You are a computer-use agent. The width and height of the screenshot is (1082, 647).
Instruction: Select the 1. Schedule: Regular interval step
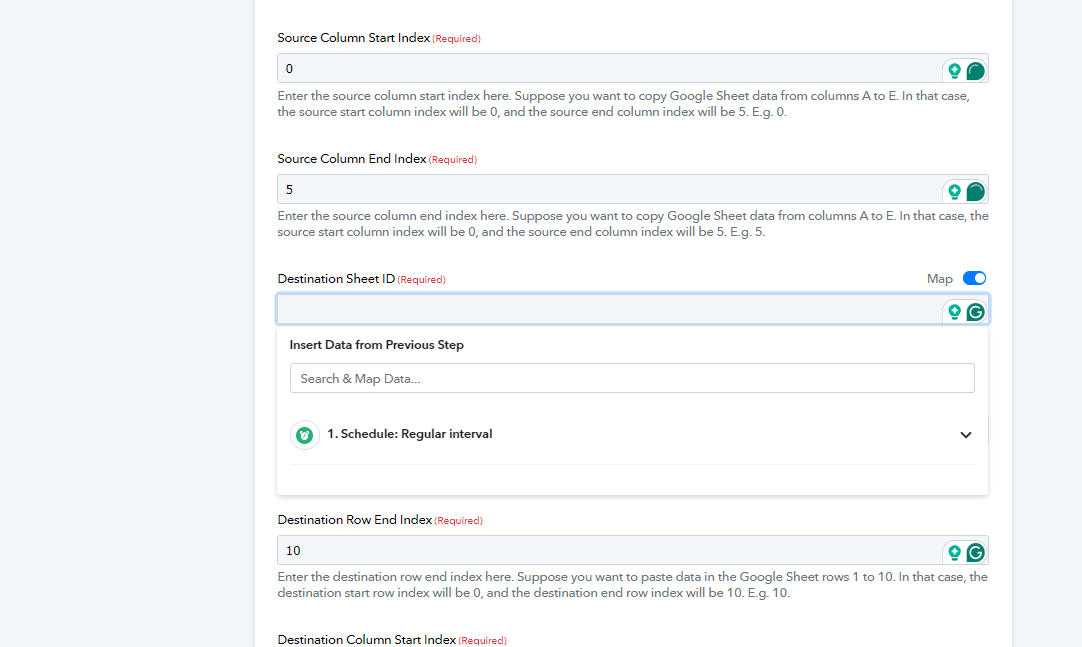pos(632,435)
